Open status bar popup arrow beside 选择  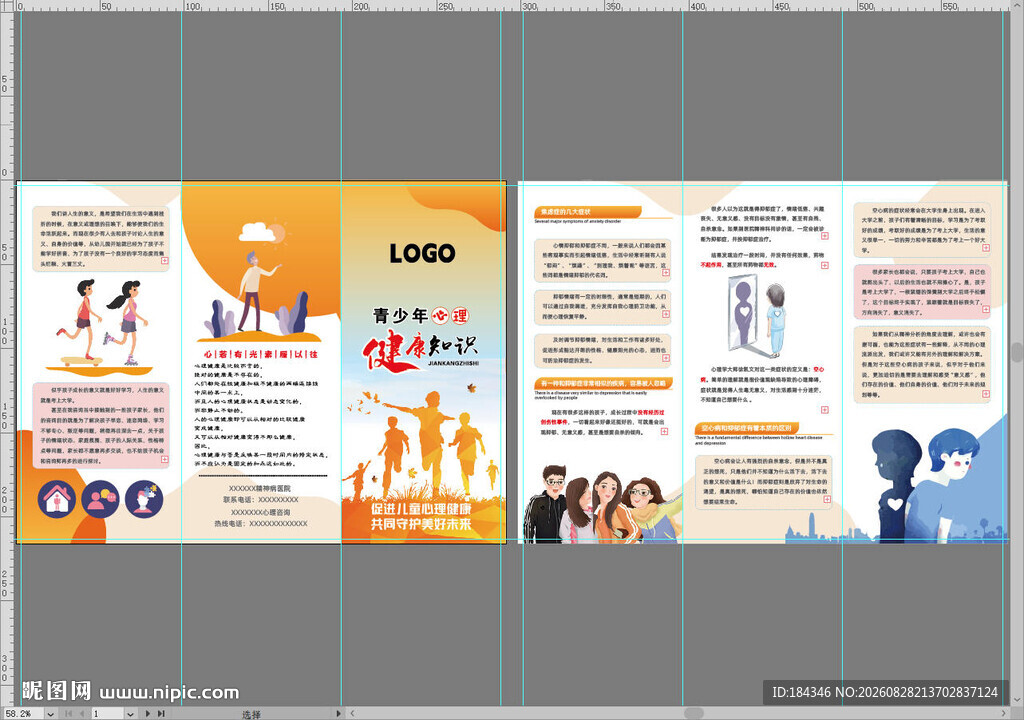[x=338, y=713]
